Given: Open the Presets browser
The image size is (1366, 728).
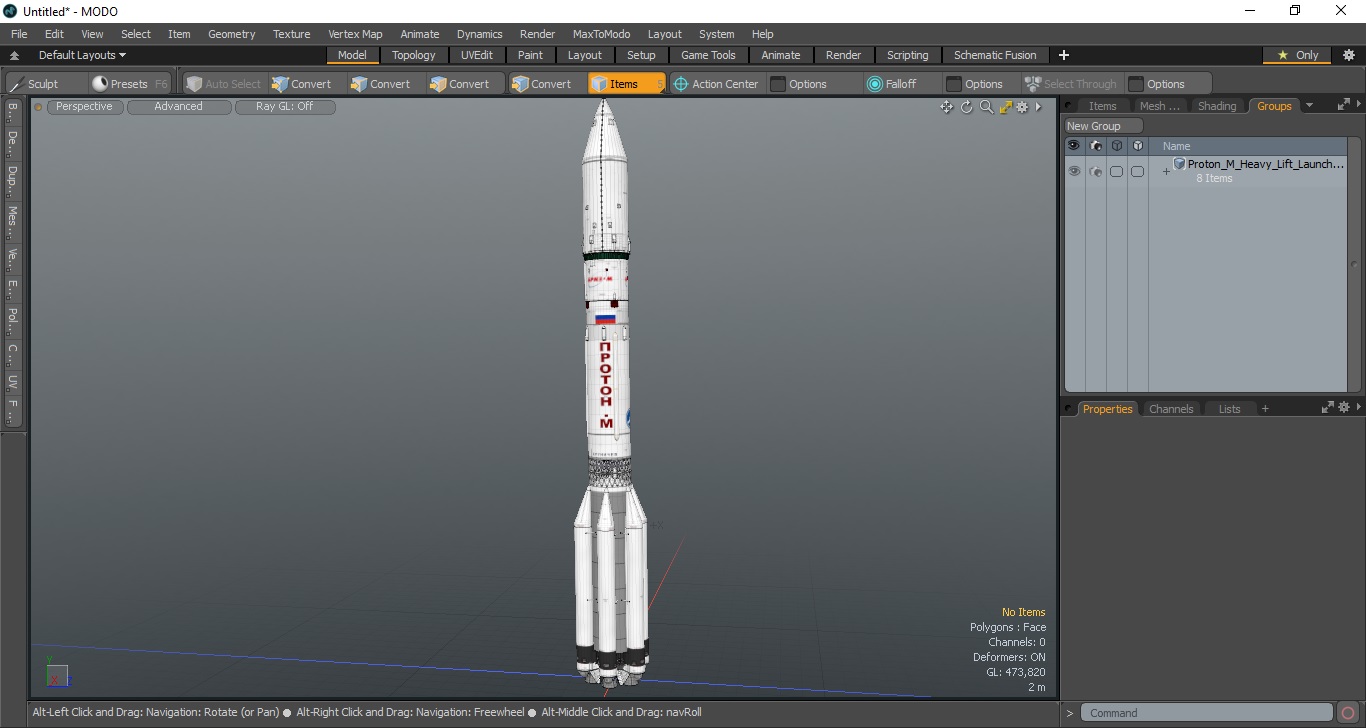Looking at the screenshot, I should (128, 84).
